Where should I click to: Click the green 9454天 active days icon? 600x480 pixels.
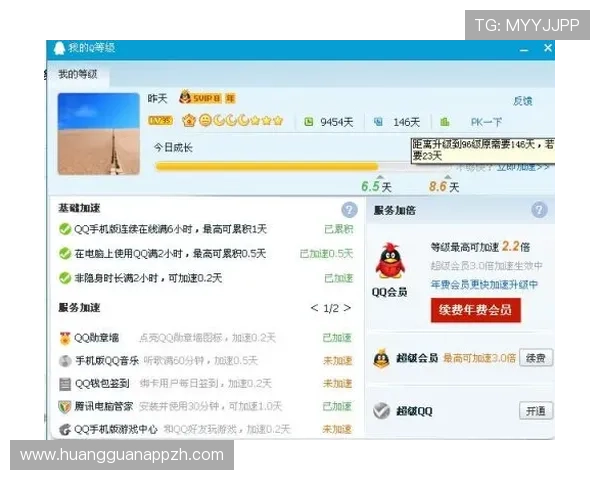click(x=308, y=122)
